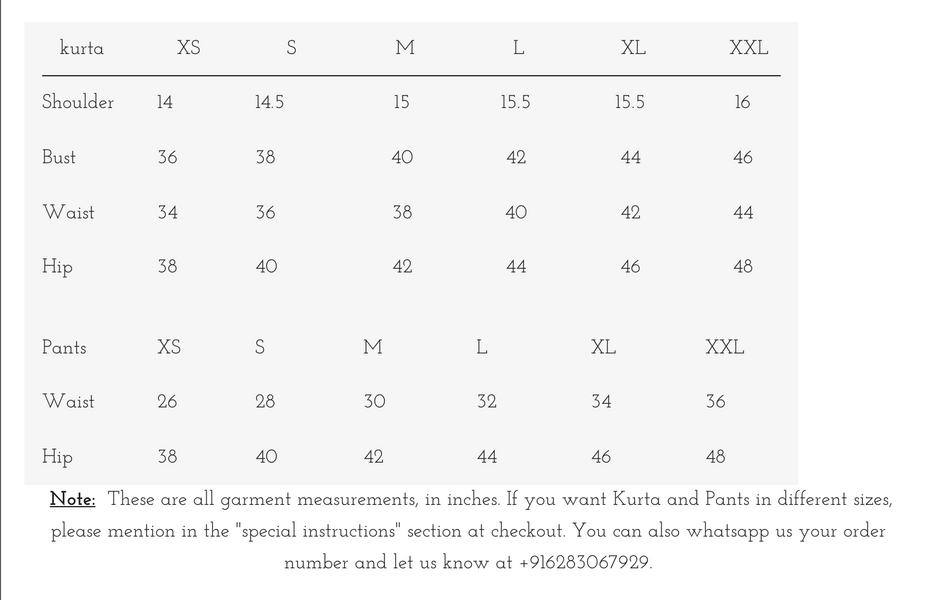Select the kurta Shoulder value 14.5

coord(269,102)
